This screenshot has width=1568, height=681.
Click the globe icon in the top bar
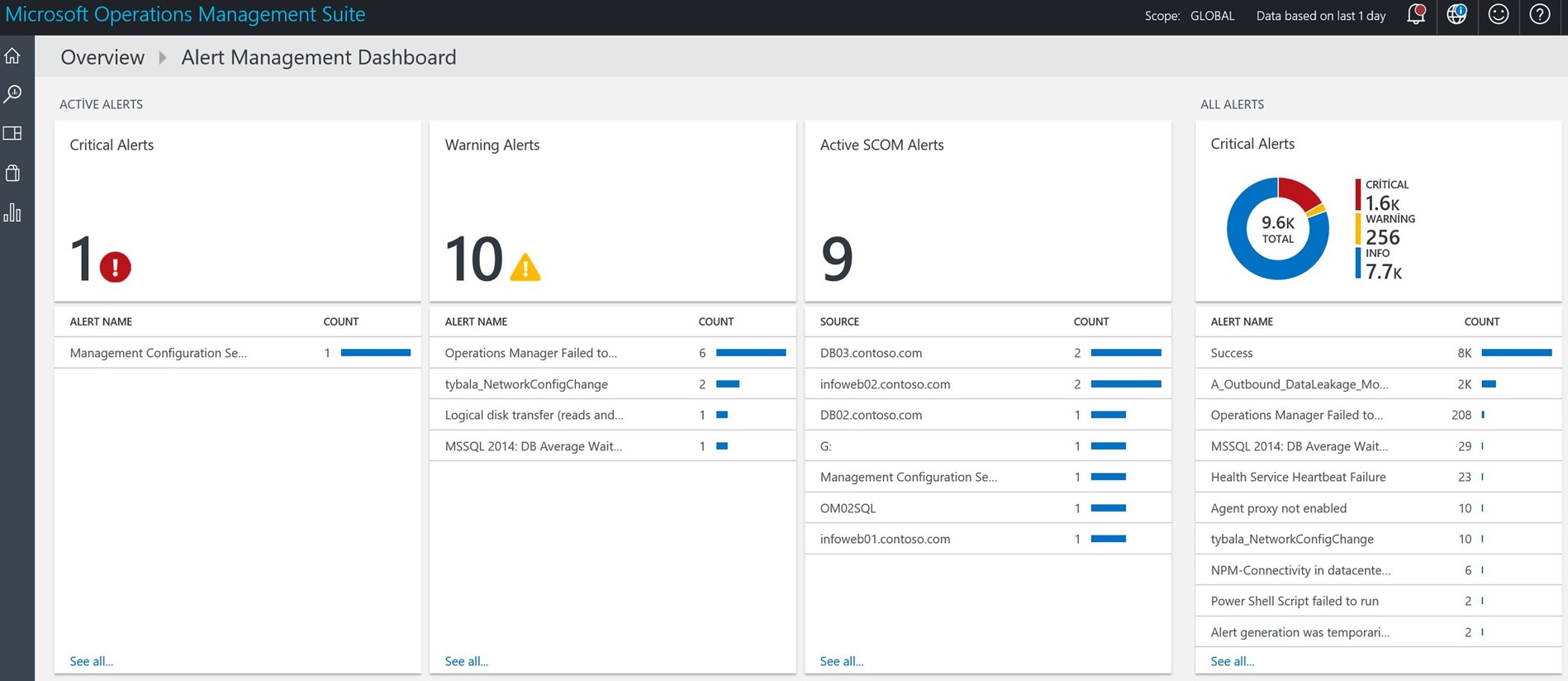tap(1456, 15)
